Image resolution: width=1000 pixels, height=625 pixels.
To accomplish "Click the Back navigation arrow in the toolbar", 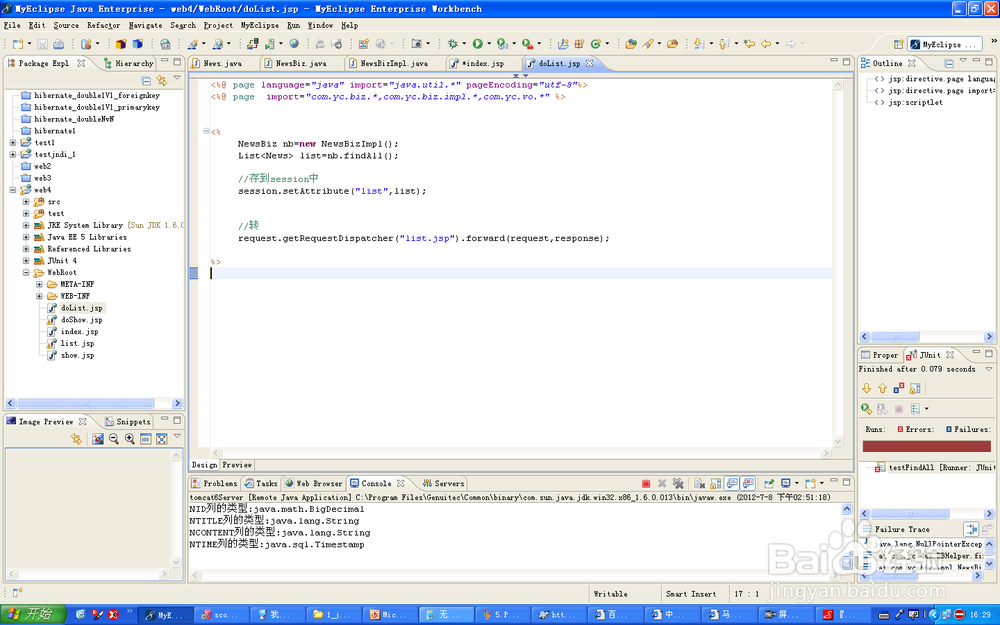I will point(766,43).
